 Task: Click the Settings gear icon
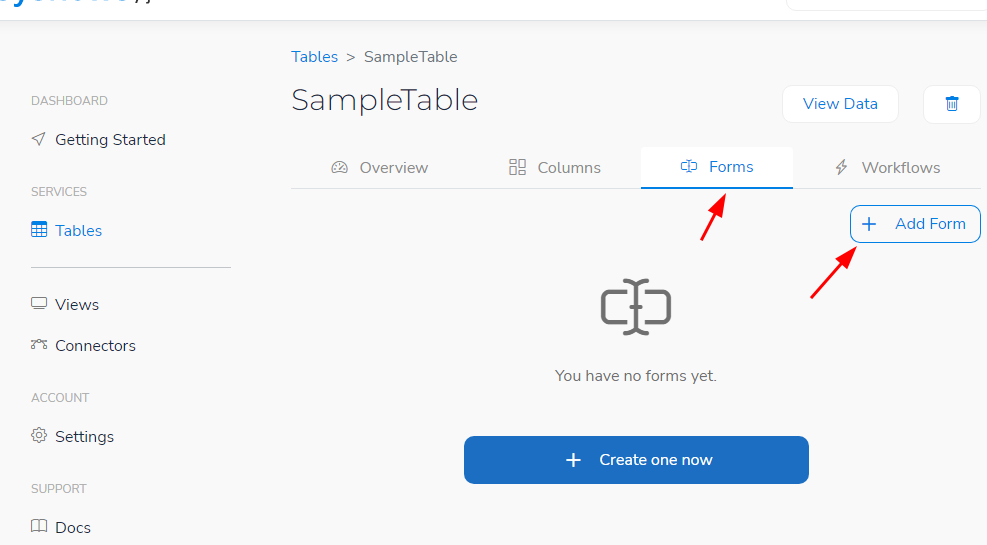tap(39, 435)
